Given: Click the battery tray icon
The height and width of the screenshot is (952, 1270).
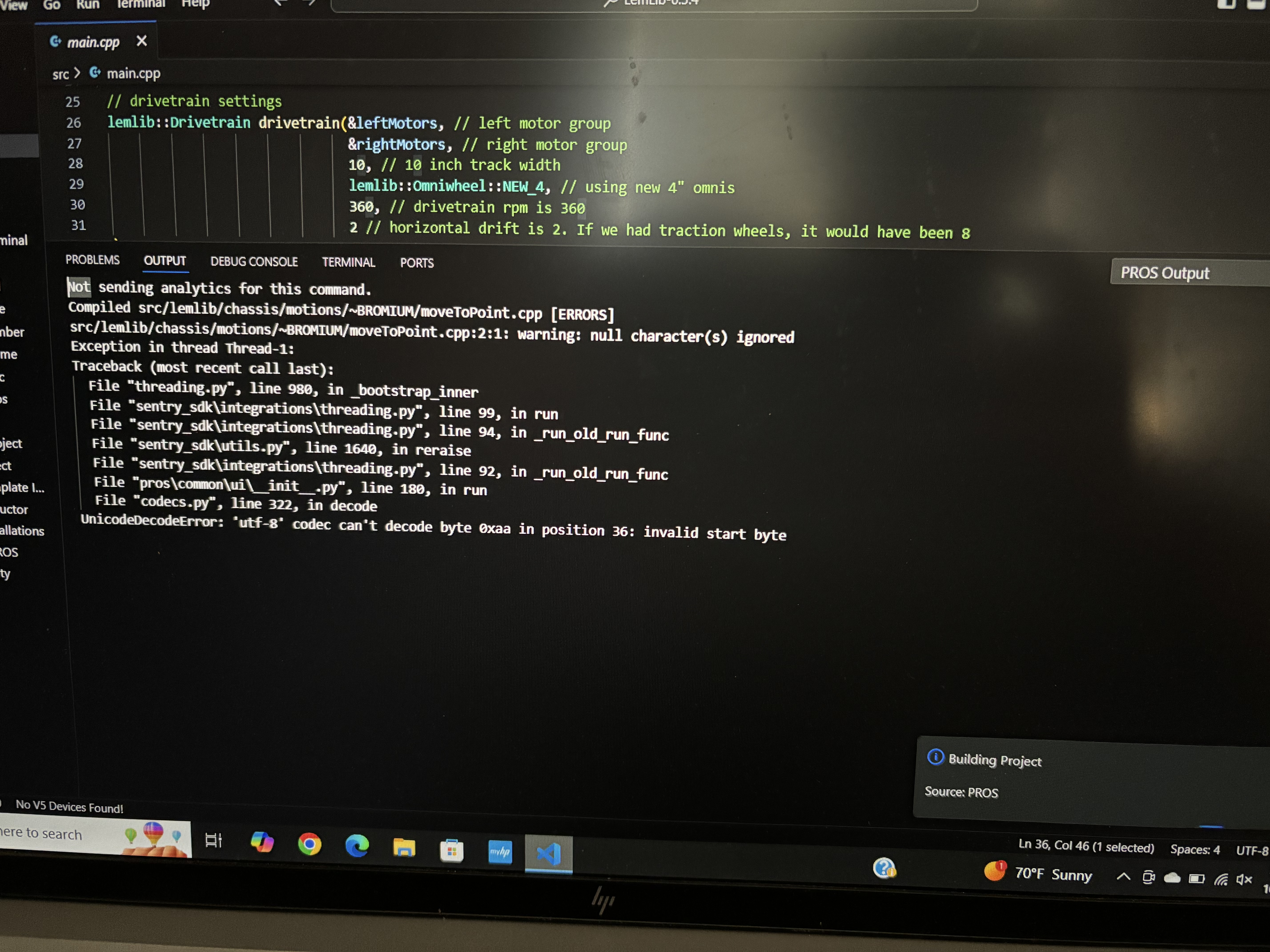Looking at the screenshot, I should click(x=1196, y=878).
